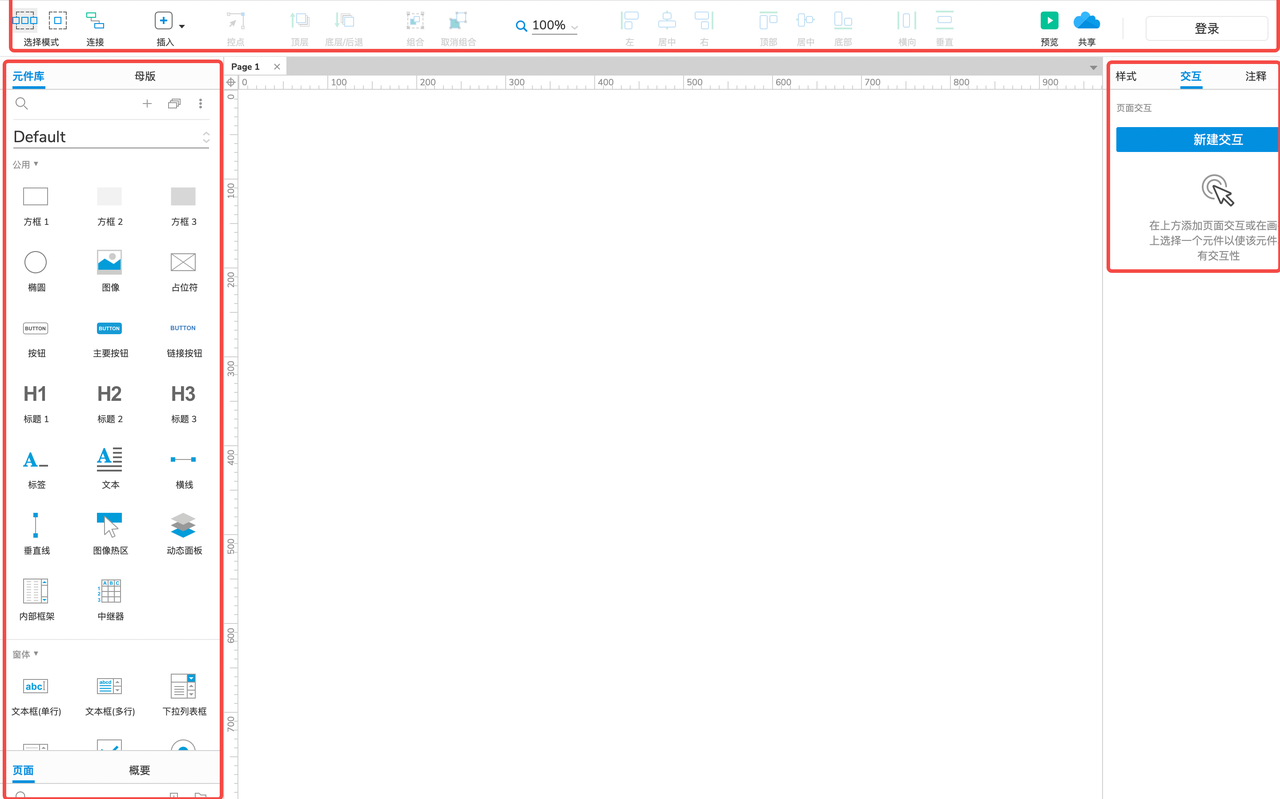The width and height of the screenshot is (1280, 799).
Task: Open the page tabs list dropdown arrow
Action: coord(1093,67)
